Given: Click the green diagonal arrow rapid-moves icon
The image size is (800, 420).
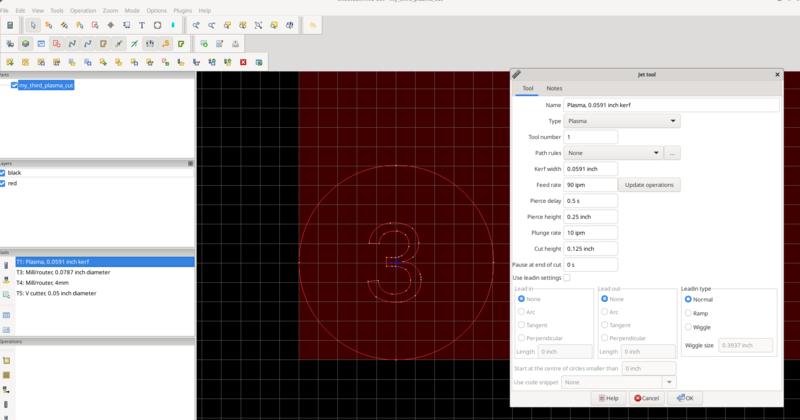Looking at the screenshot, I should [134, 44].
